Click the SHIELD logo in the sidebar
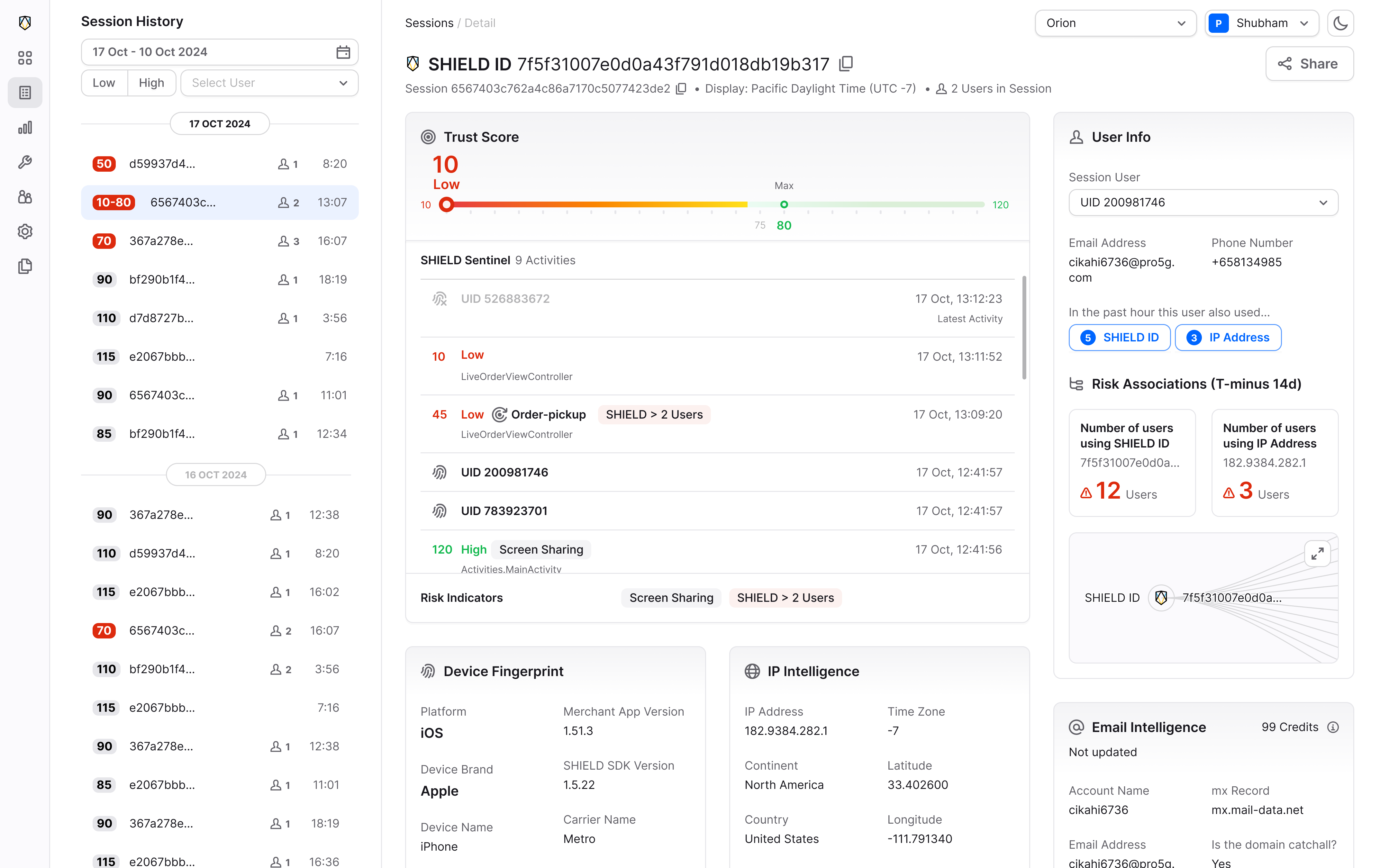The image size is (1389, 868). [25, 23]
